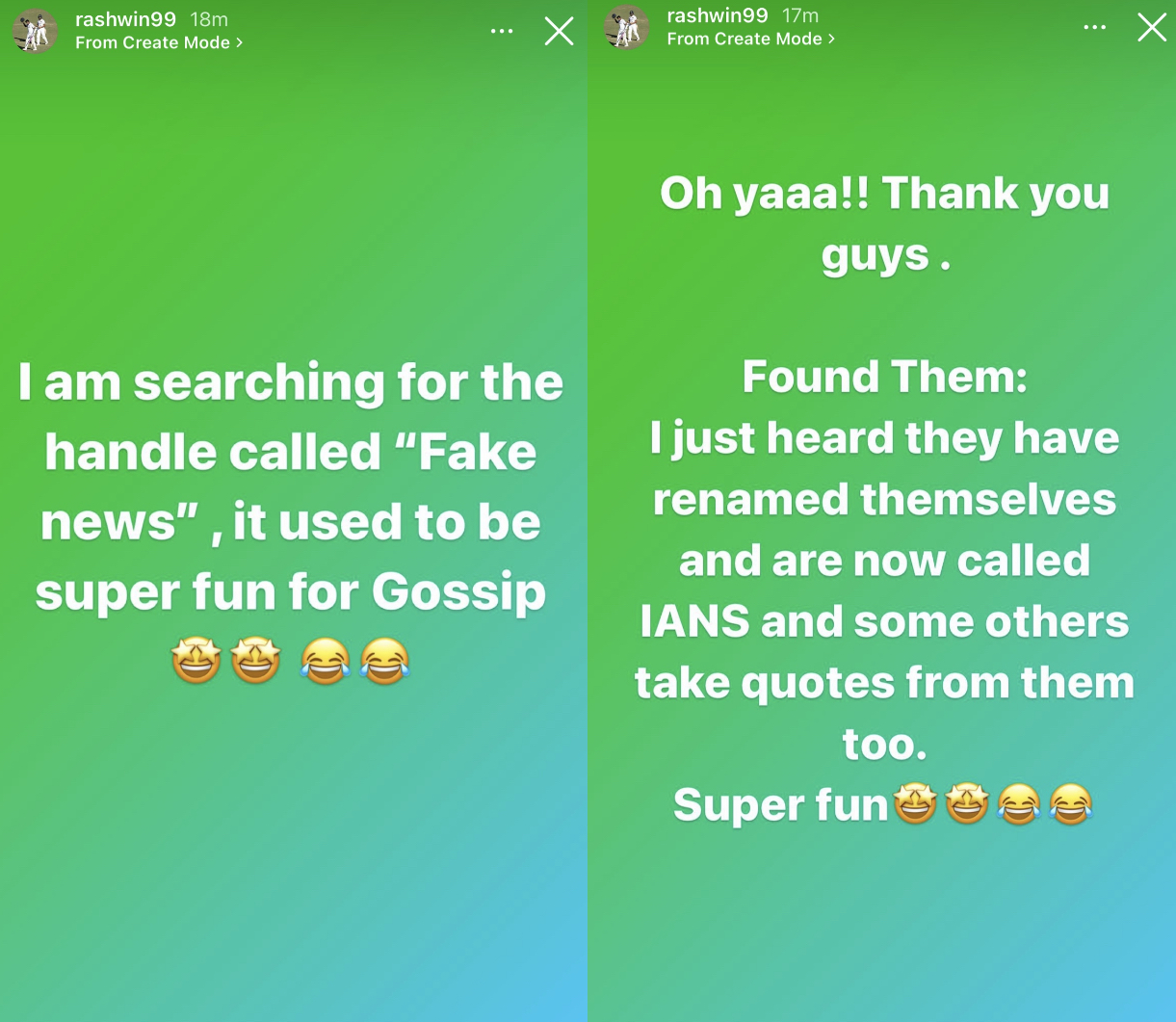Tap the "I am searching for the" text
The image size is (1176, 1022).
(x=291, y=383)
